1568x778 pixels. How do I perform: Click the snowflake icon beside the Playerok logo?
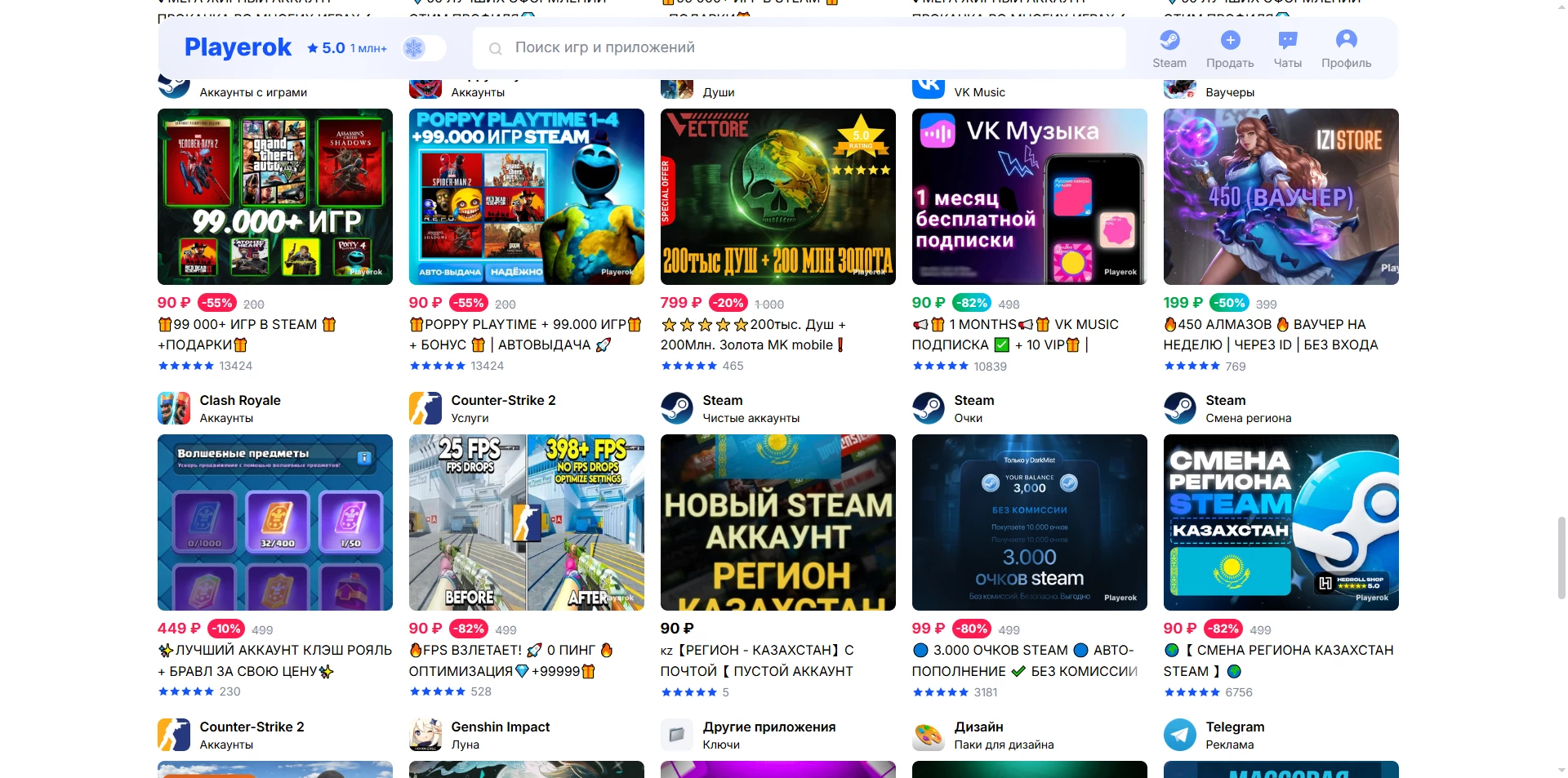[415, 47]
